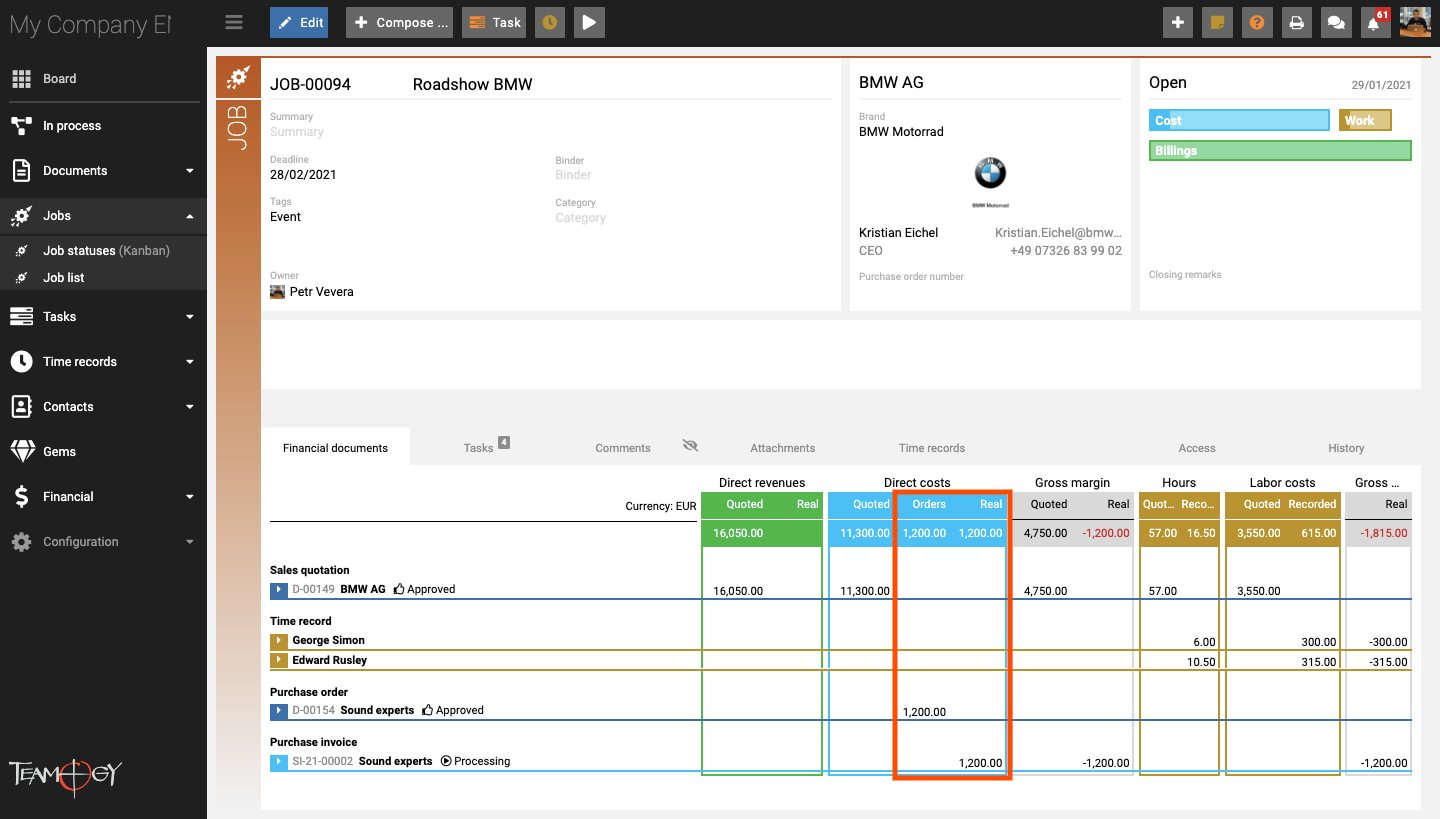Expand Documents sidebar menu

point(103,171)
